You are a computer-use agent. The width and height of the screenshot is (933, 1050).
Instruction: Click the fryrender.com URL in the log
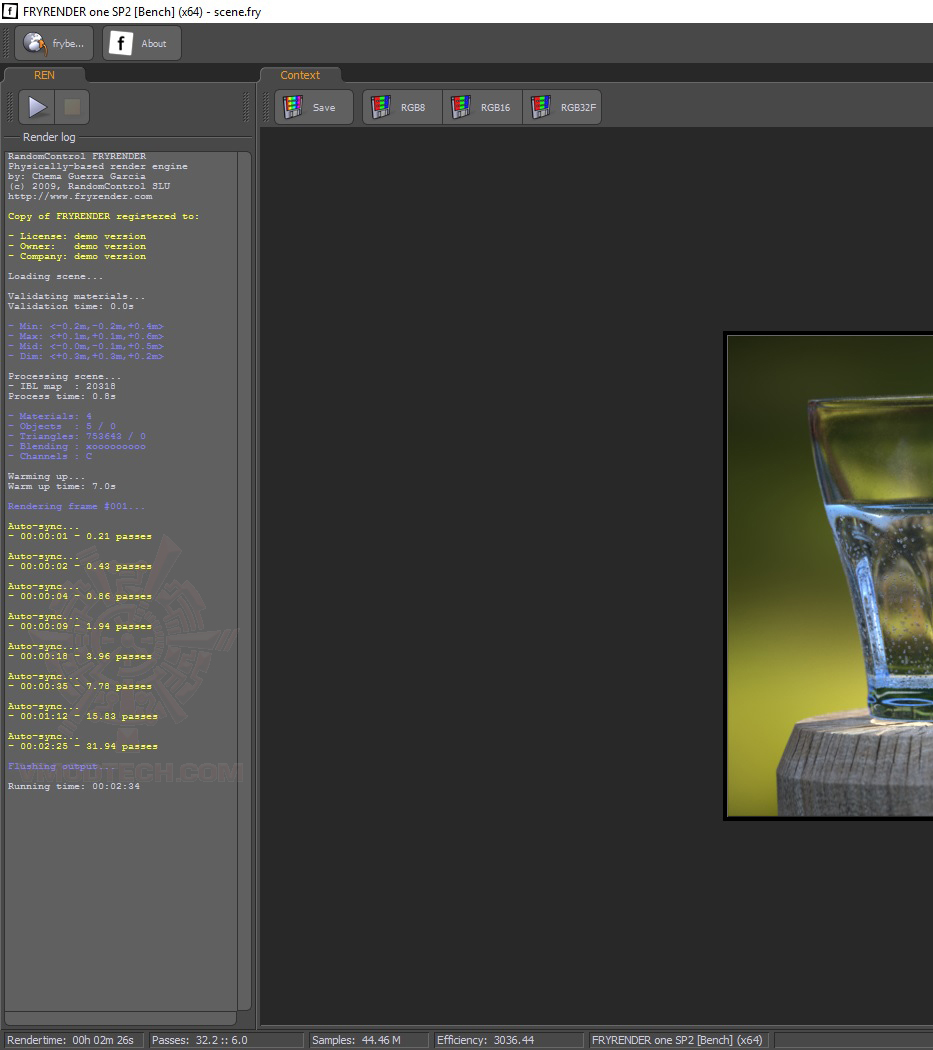coord(80,196)
